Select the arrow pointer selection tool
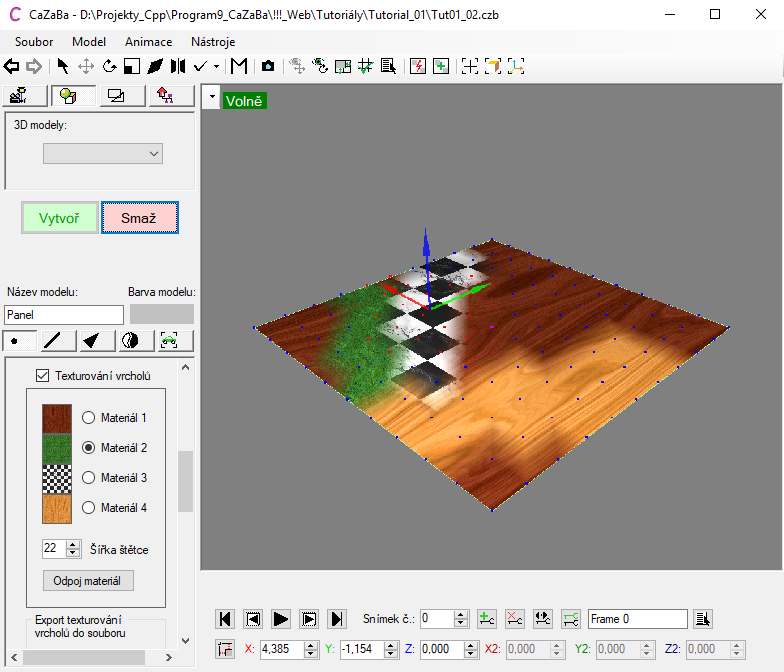784x672 pixels. [x=63, y=66]
